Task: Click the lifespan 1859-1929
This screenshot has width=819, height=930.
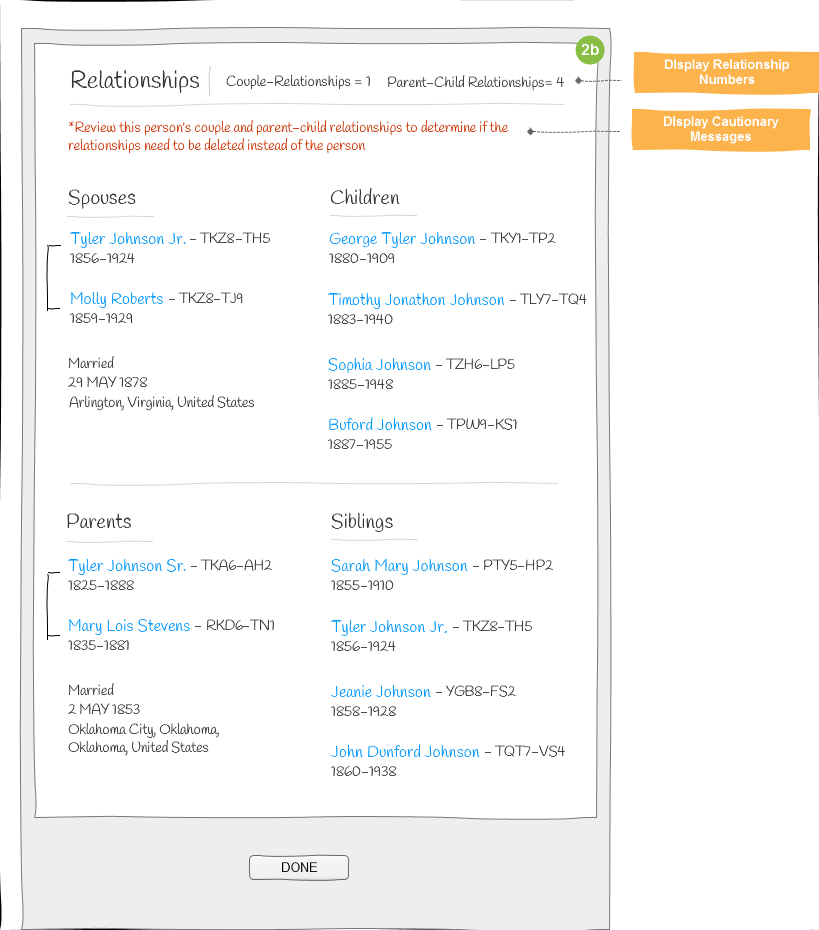Action: (x=101, y=318)
